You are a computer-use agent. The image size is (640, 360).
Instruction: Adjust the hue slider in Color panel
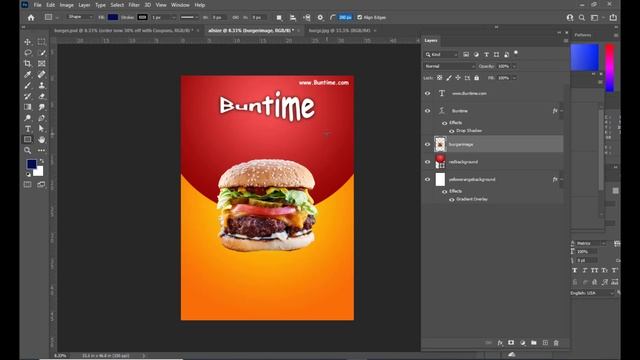609,67
